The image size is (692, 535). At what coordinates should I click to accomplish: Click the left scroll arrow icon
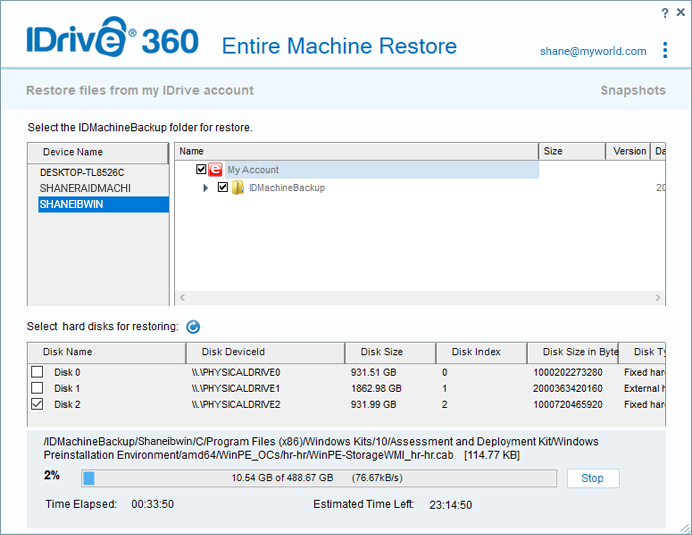tap(182, 298)
